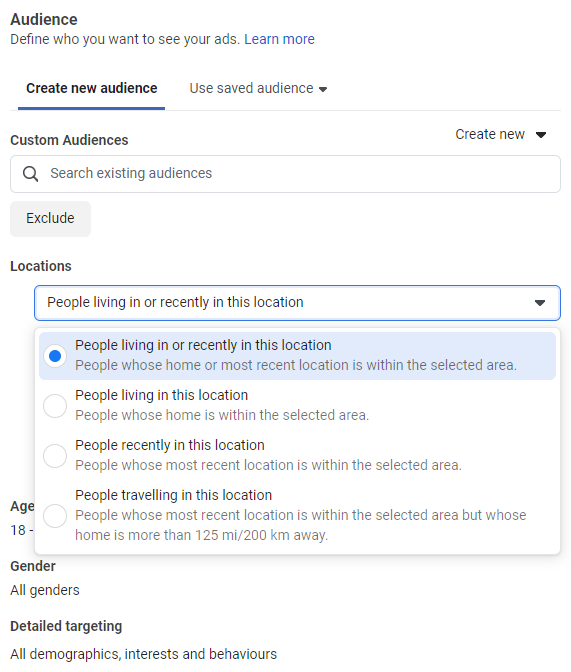
Task: Click the Create new caret arrow
Action: pyautogui.click(x=541, y=135)
